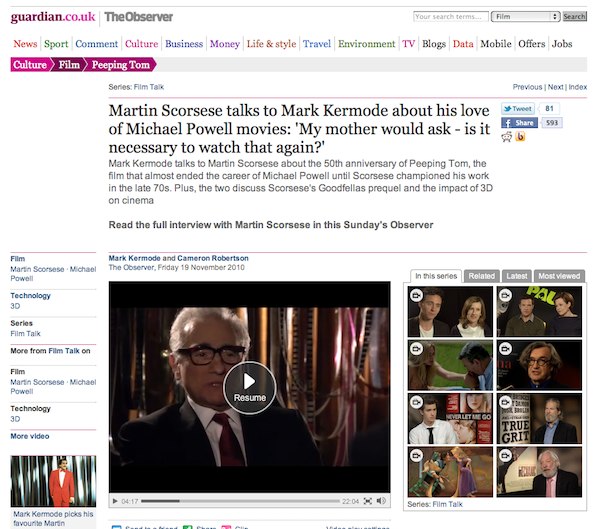600x529 pixels.
Task: Click the video progress bar
Action: 240,501
